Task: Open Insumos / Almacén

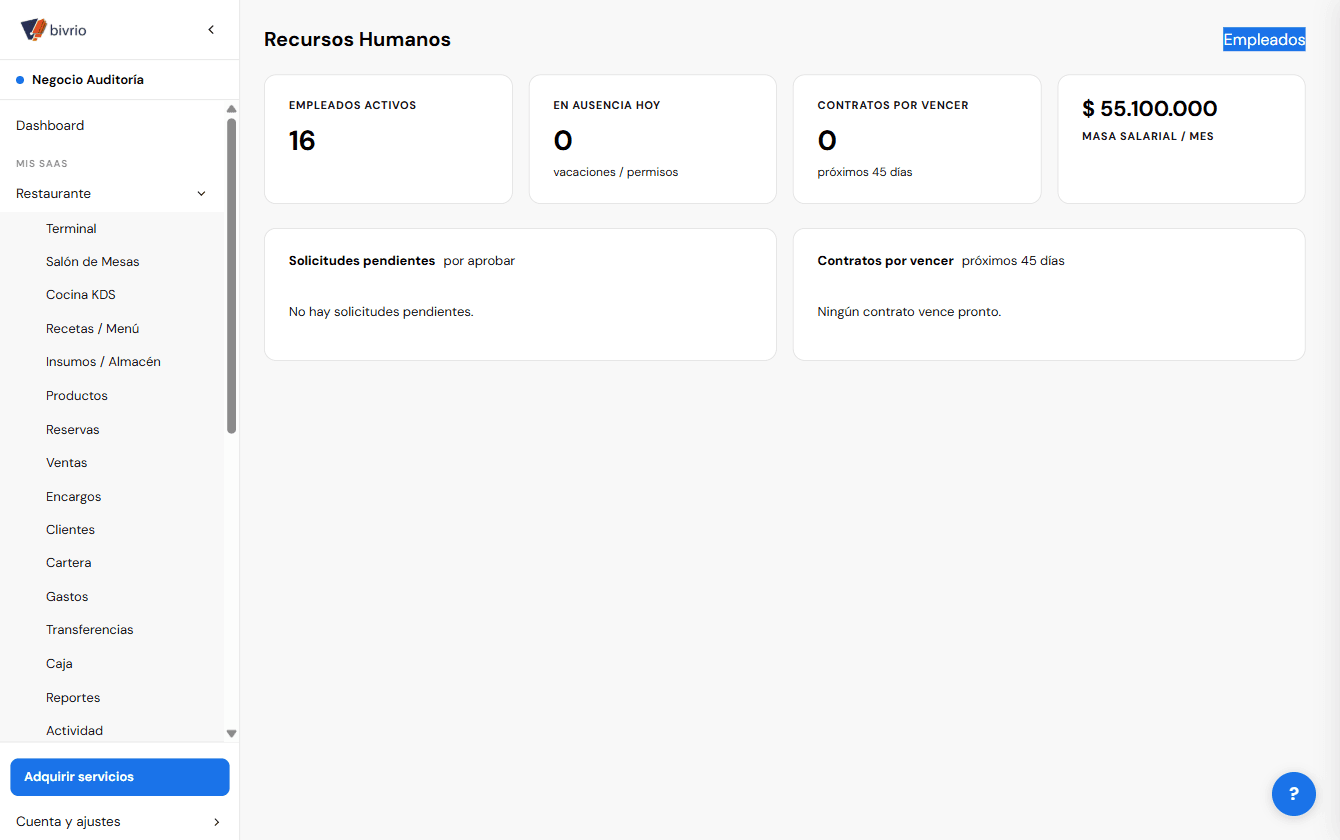Action: point(103,362)
